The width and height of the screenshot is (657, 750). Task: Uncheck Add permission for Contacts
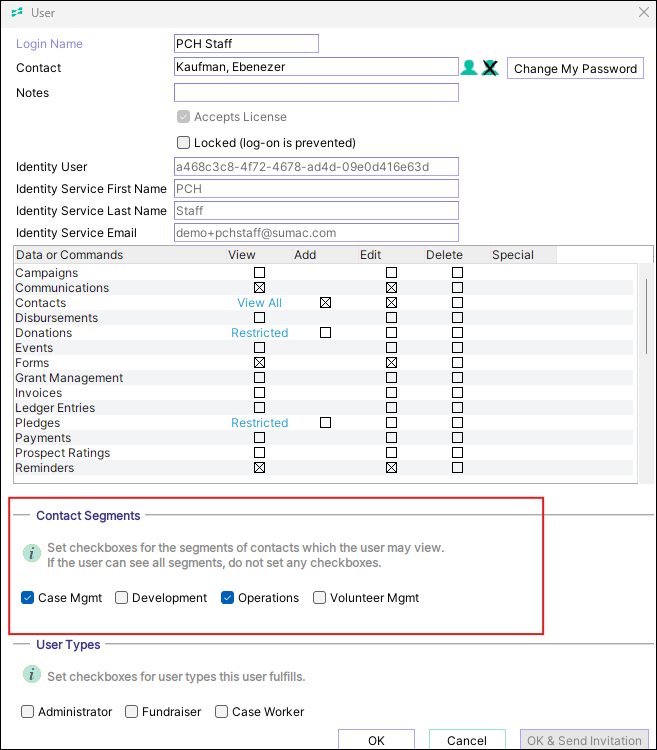(326, 303)
